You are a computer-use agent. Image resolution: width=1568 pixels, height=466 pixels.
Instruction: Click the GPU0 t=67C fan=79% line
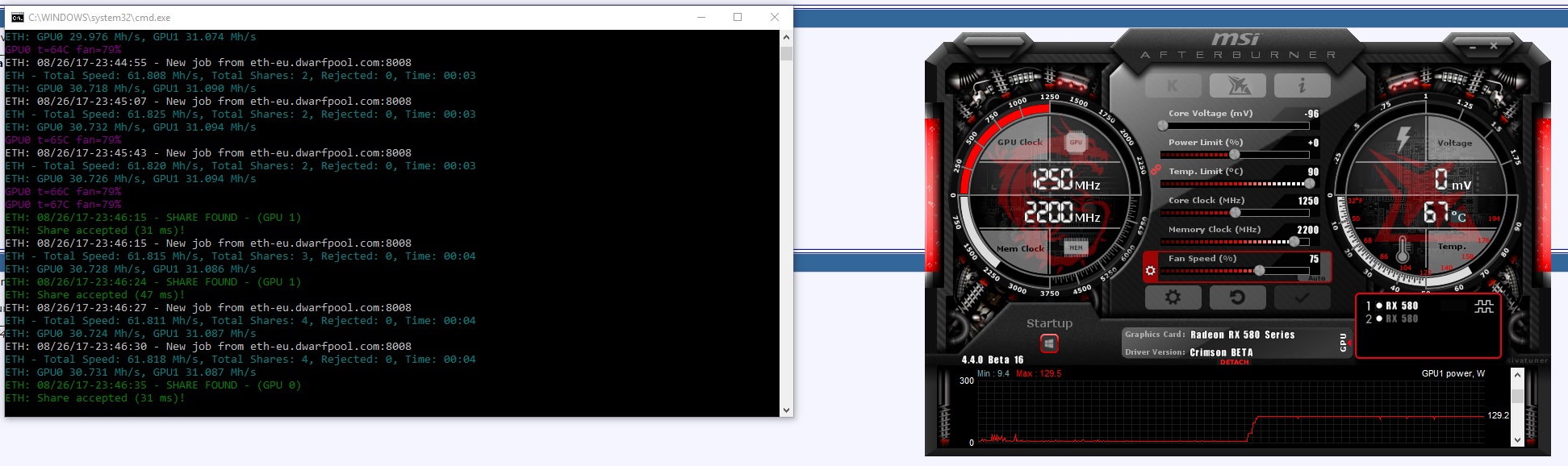(x=63, y=204)
